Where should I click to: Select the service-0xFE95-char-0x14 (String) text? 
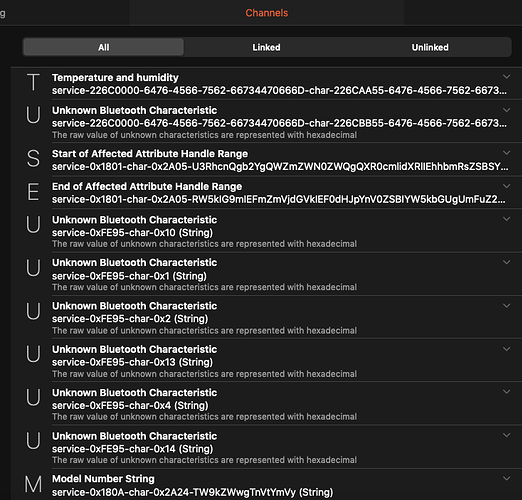point(132,449)
